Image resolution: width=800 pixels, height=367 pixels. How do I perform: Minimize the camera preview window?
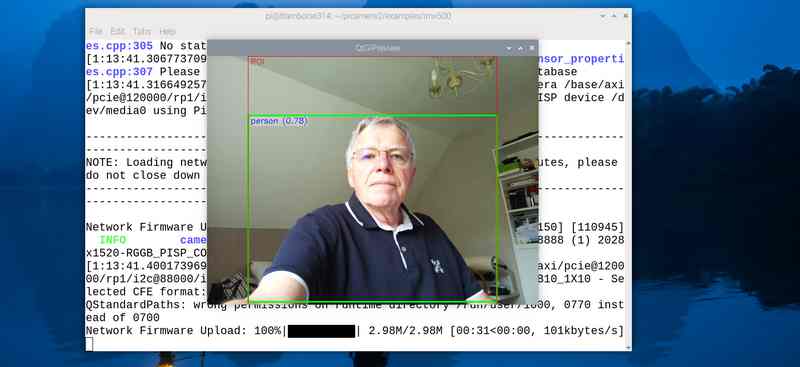pos(509,48)
